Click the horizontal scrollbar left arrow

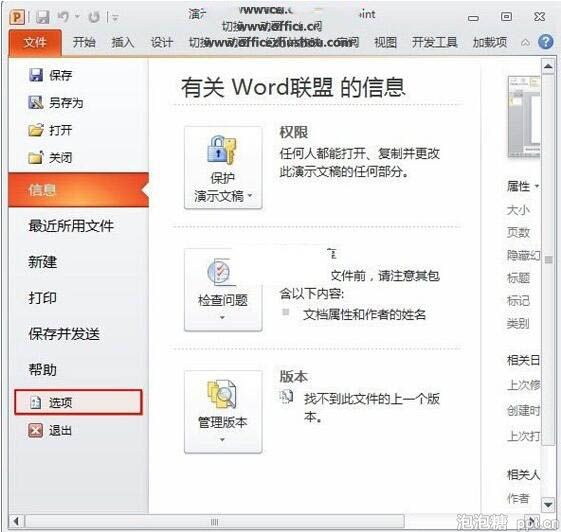pos(15,521)
